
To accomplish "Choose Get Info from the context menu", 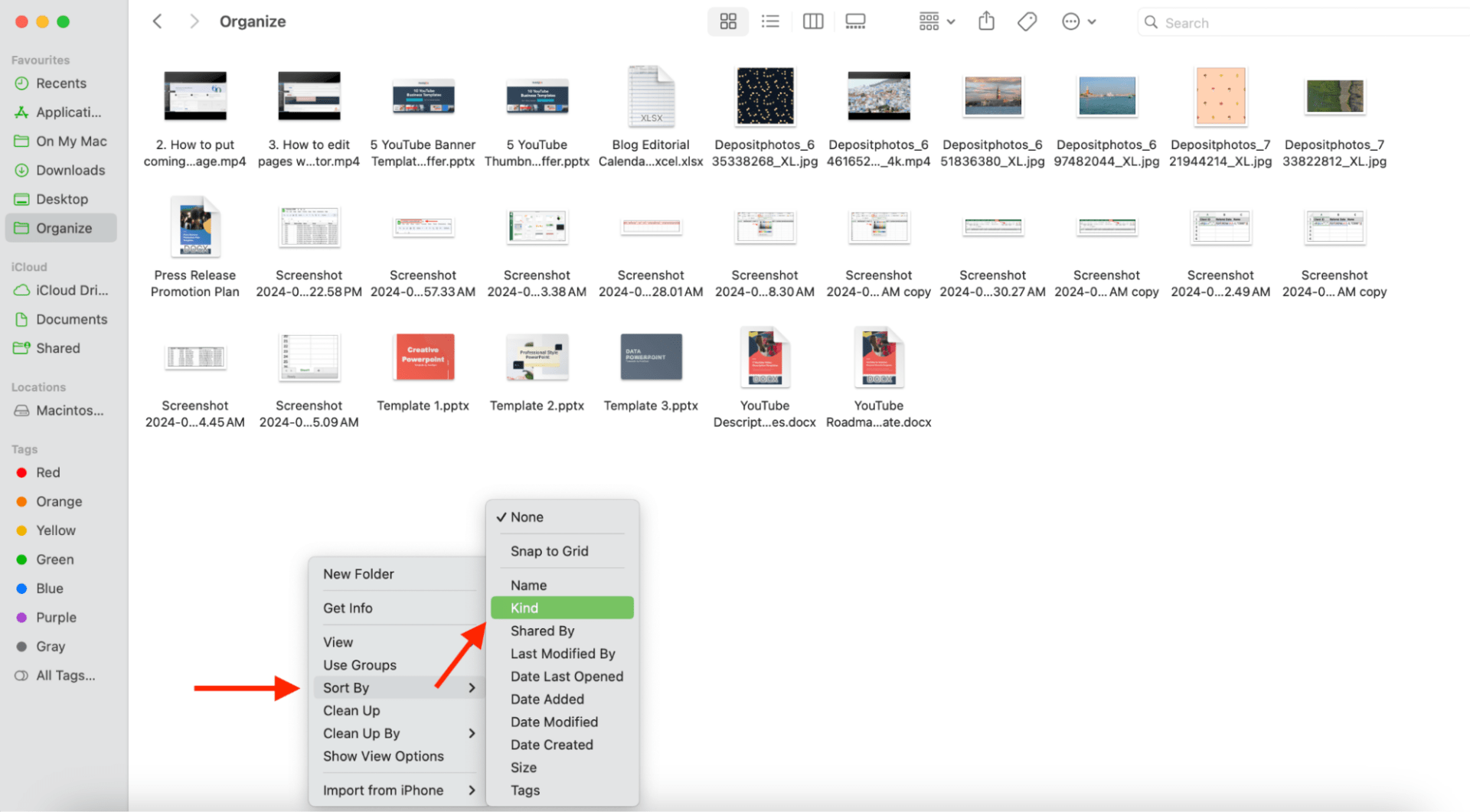I will click(x=348, y=608).
